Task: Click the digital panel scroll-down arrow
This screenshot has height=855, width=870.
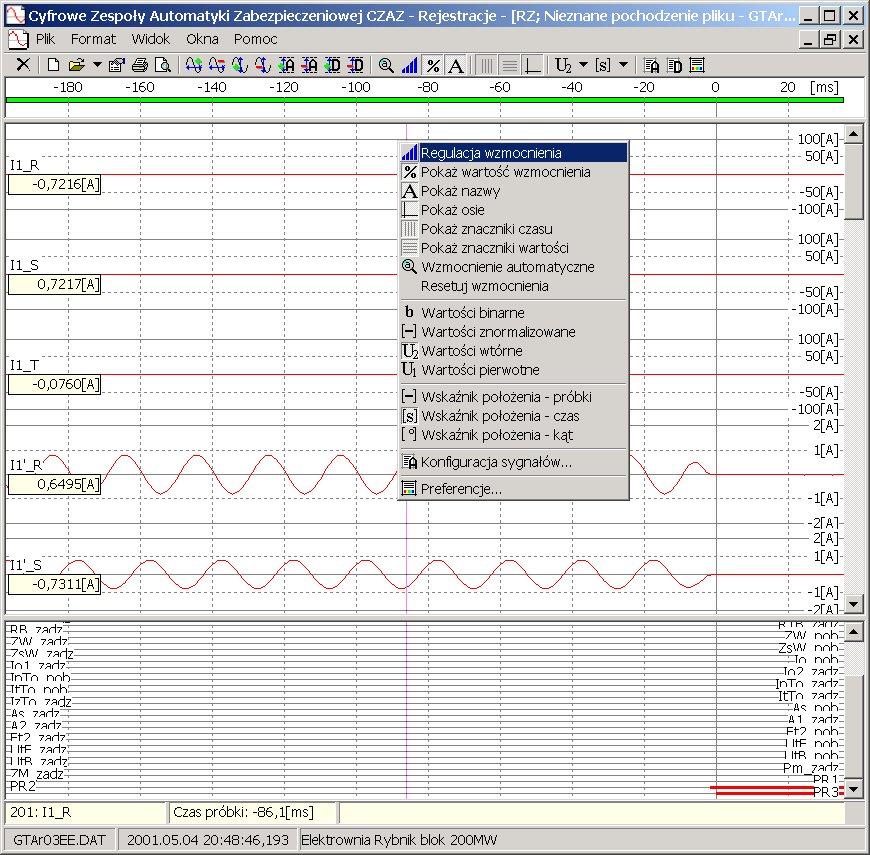Action: click(853, 788)
